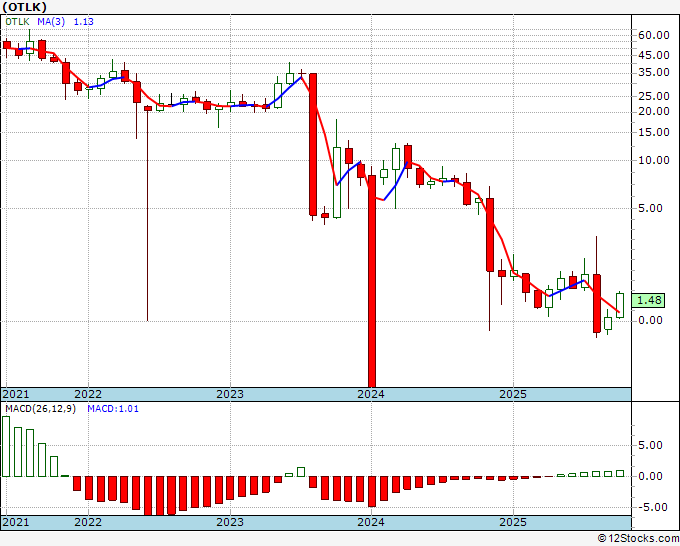Click the tall red candlestick at 2024 start
The width and height of the screenshot is (680, 546).
pos(372,281)
